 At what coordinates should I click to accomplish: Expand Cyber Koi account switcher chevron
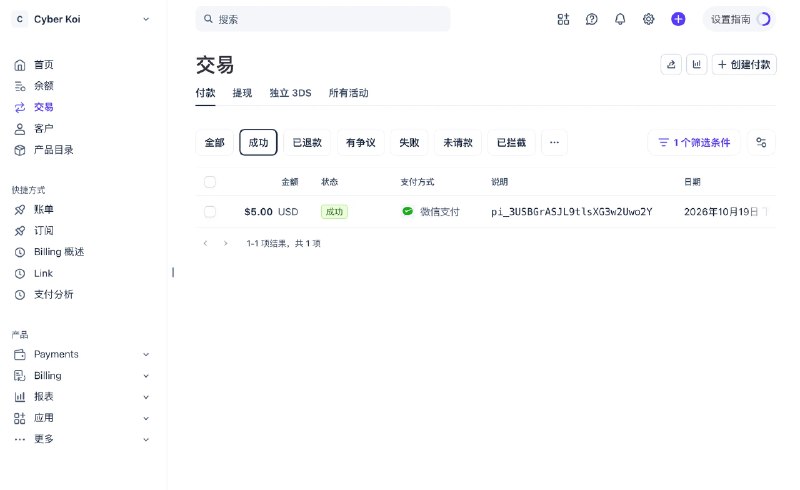[x=146, y=19]
